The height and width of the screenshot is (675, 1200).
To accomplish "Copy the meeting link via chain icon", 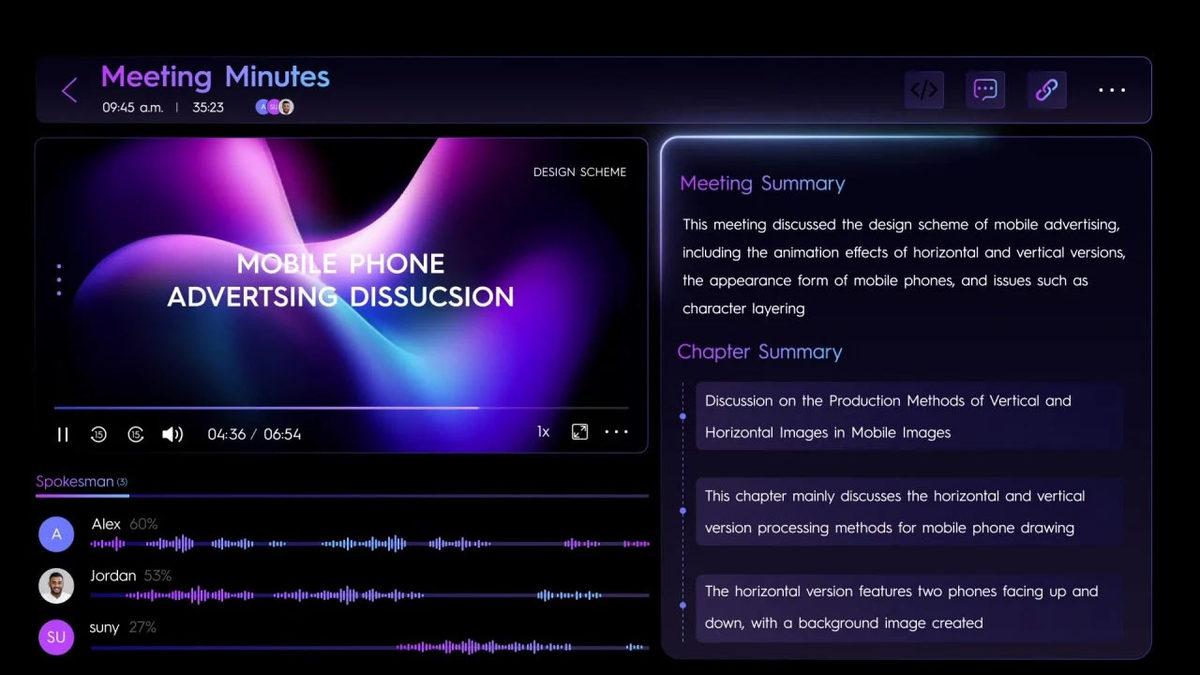I will point(1046,90).
